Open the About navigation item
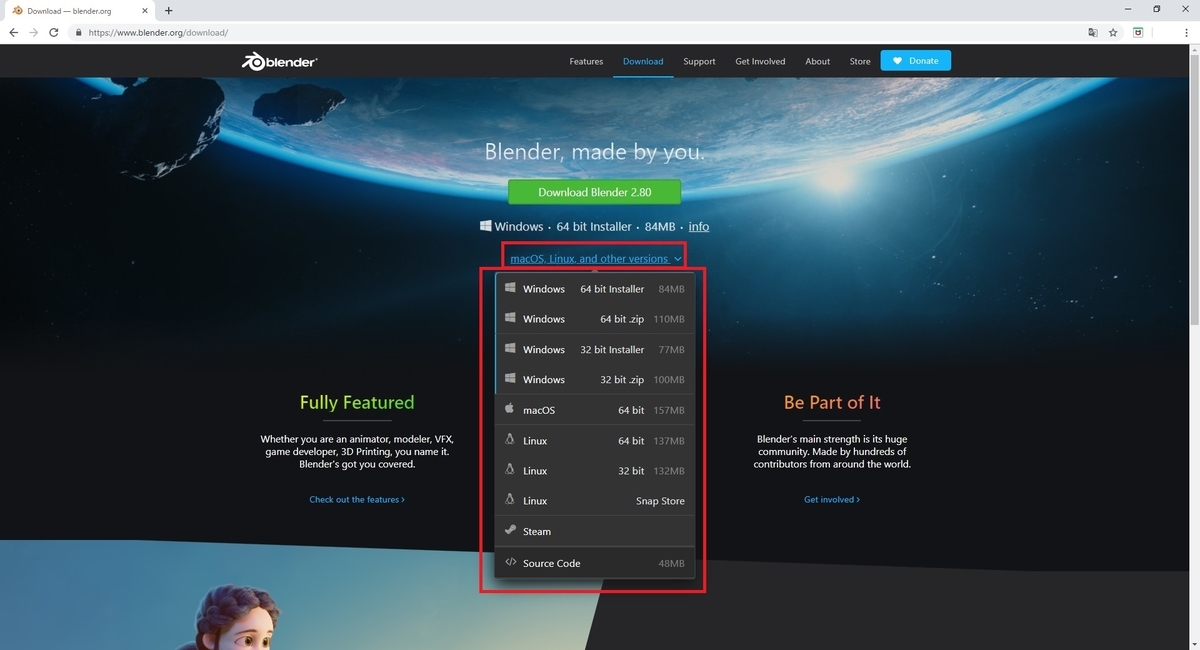This screenshot has height=650, width=1200. point(818,61)
